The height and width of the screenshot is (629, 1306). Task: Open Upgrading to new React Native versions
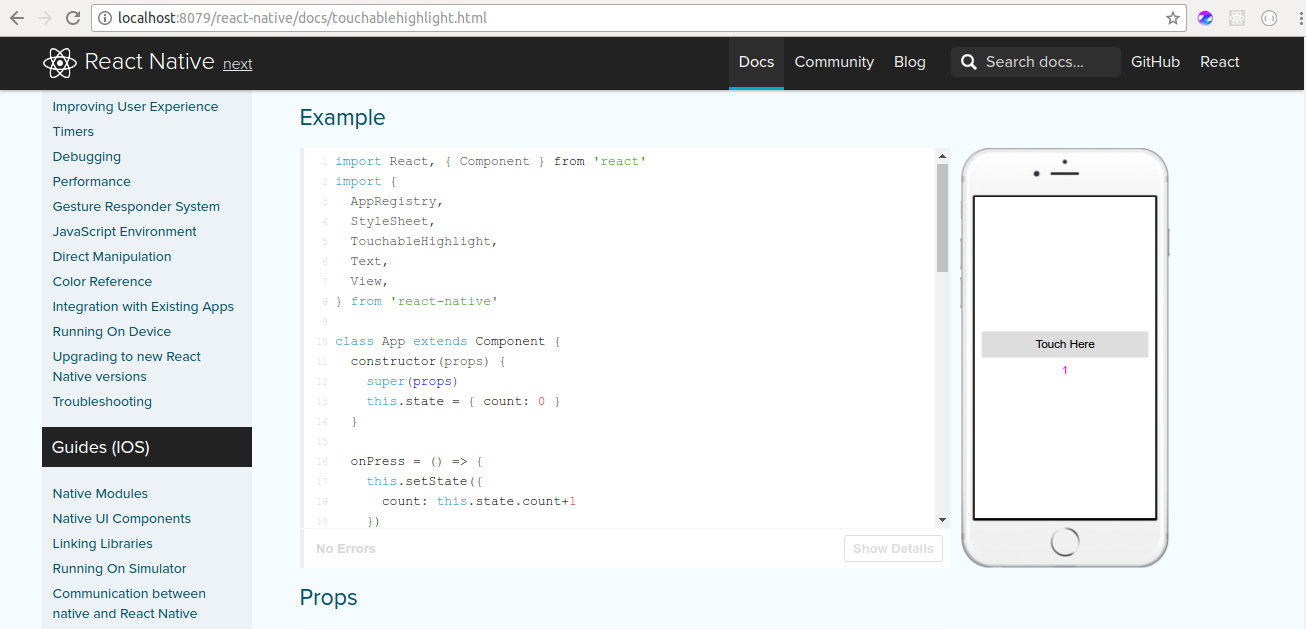coord(127,367)
